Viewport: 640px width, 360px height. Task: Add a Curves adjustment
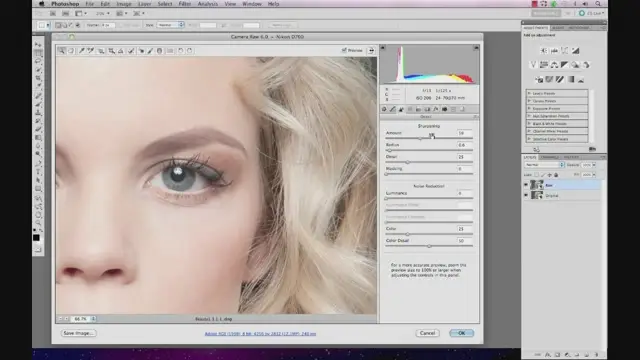coord(564,51)
